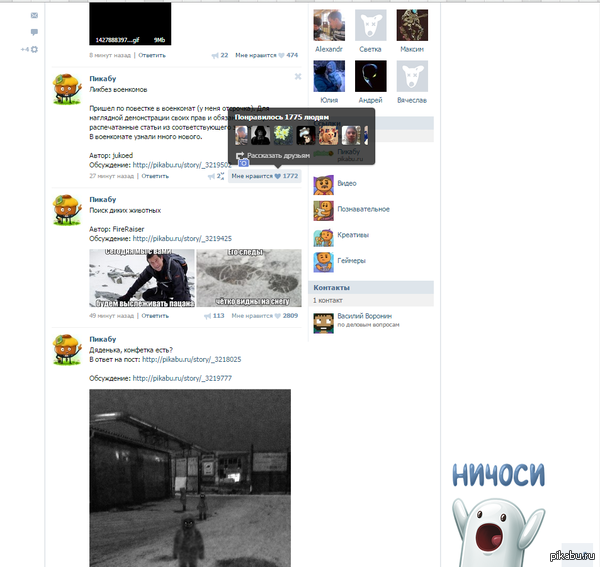Image resolution: width=600 pixels, height=567 pixels.
Task: Click the repost megaphone icon showing 113
Action: tap(213, 315)
